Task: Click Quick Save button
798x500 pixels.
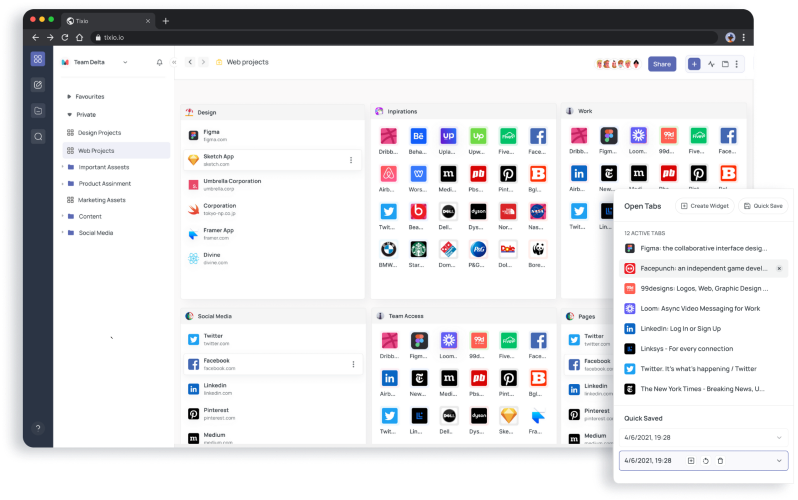Action: [x=763, y=206]
